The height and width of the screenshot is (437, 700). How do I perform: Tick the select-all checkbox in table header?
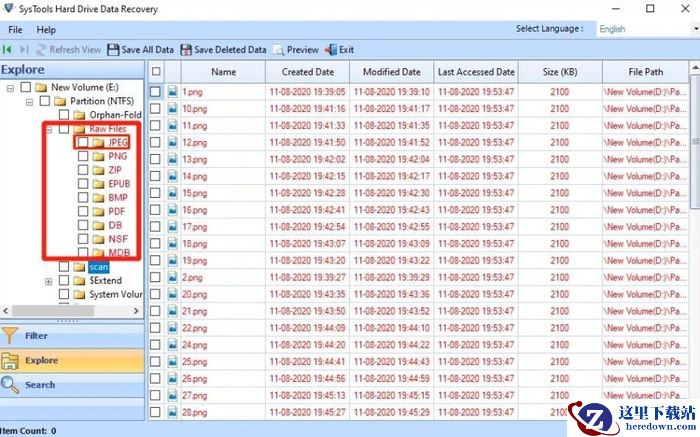click(156, 71)
